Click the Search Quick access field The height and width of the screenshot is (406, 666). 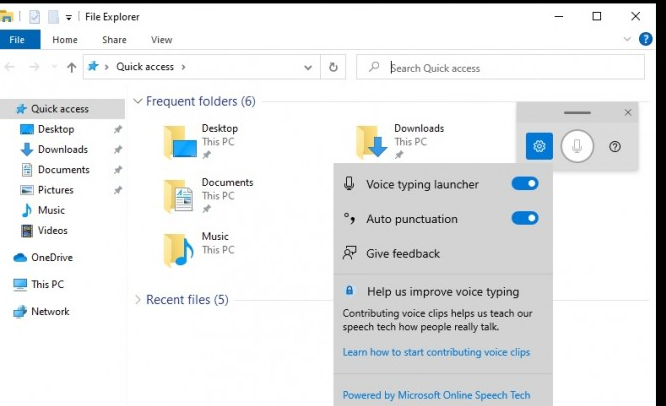click(x=500, y=67)
